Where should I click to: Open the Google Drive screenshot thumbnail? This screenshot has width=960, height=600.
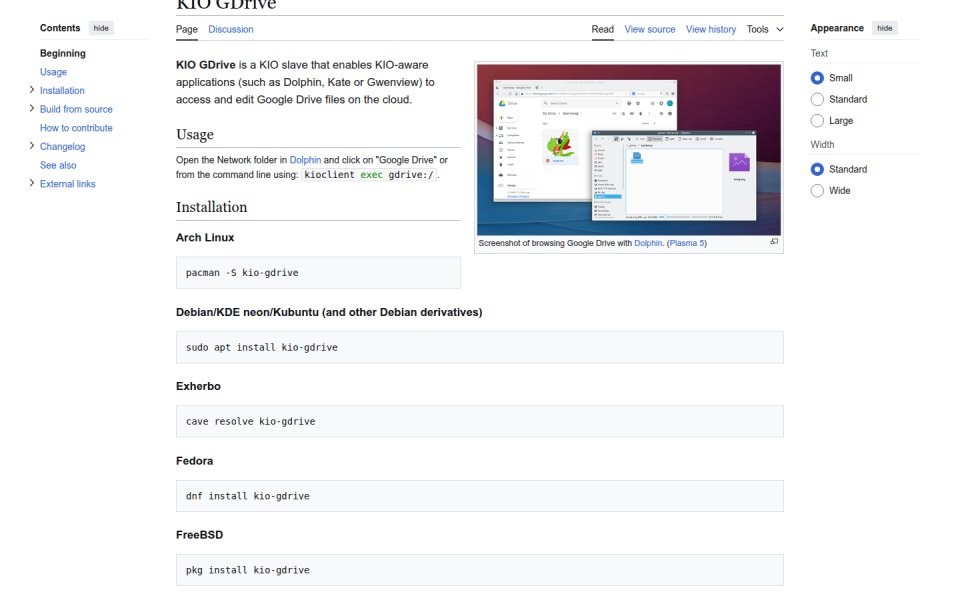point(629,149)
